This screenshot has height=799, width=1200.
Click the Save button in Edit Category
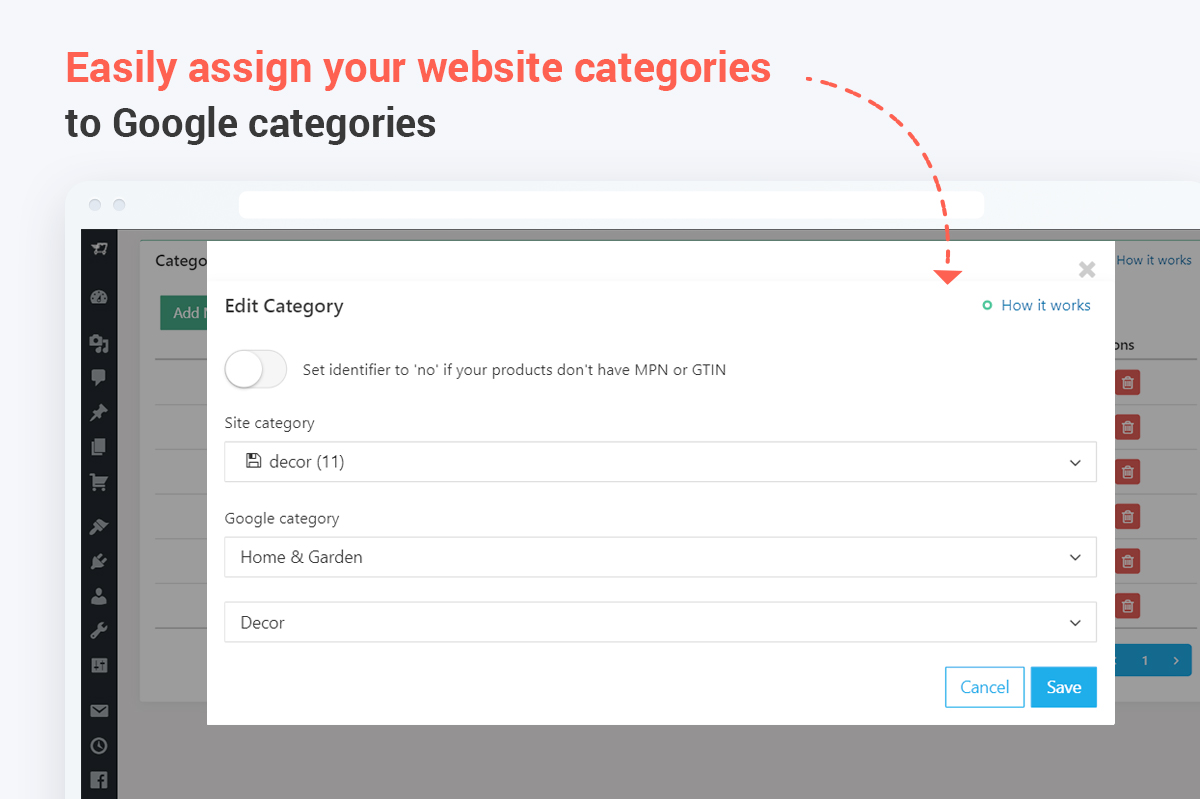coord(1063,687)
